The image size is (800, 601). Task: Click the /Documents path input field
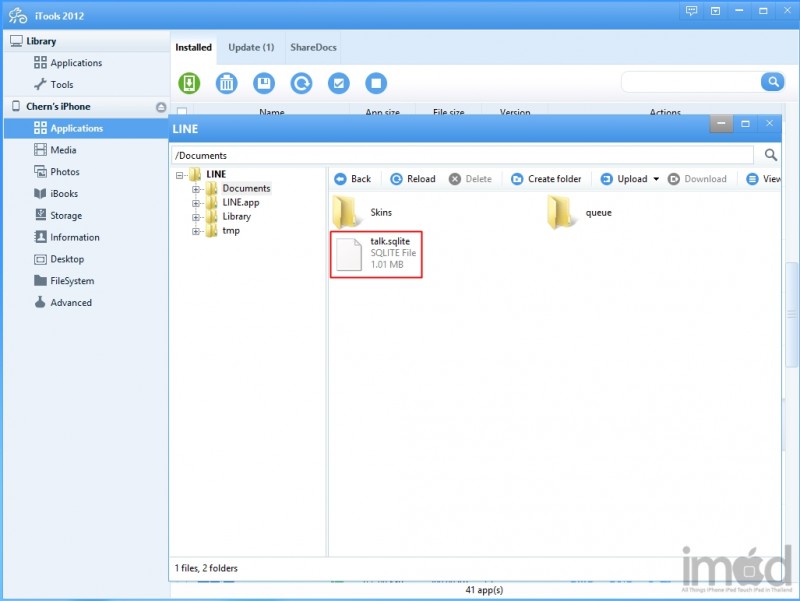pos(462,155)
